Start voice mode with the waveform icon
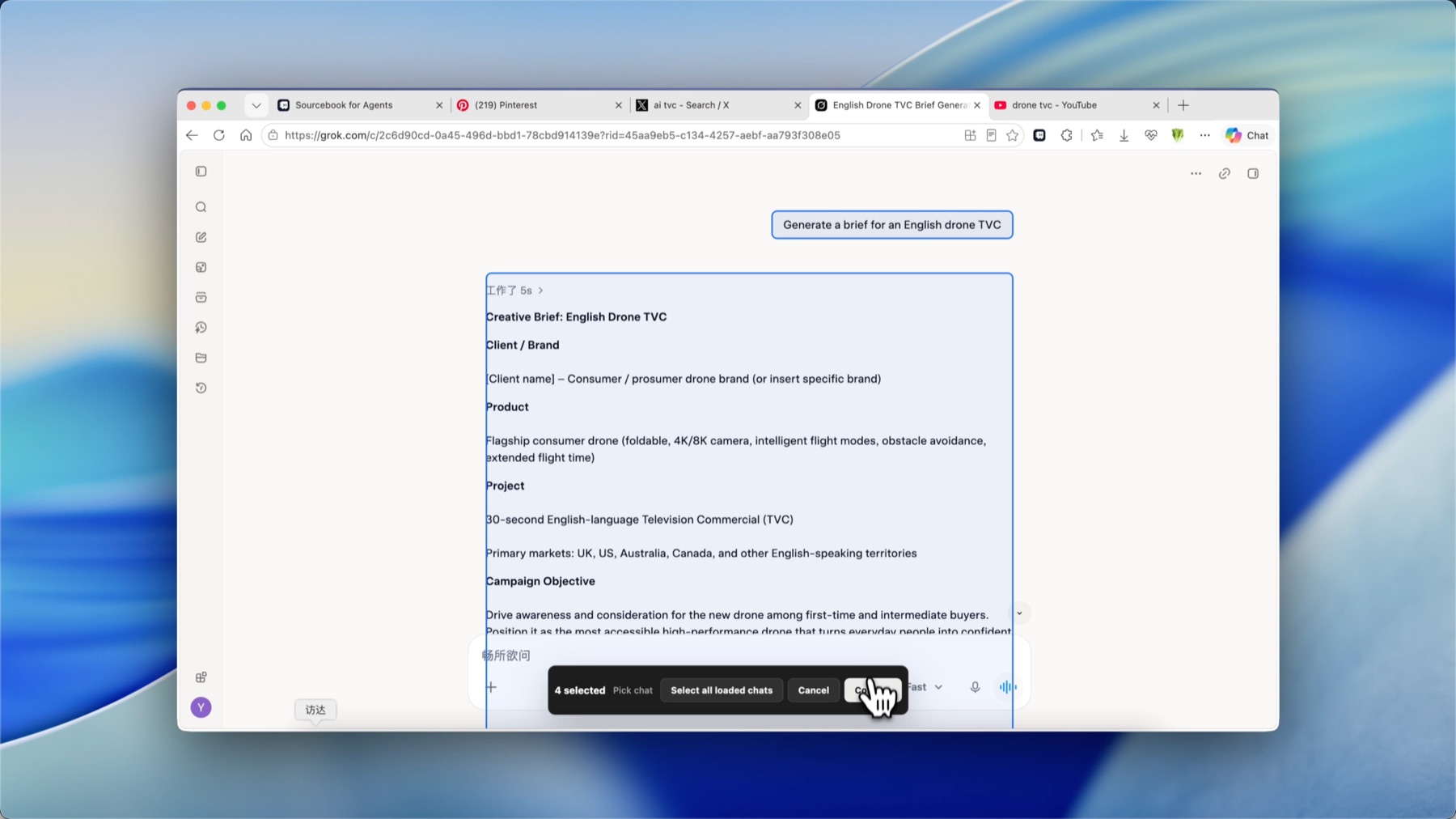 pyautogui.click(x=1008, y=687)
